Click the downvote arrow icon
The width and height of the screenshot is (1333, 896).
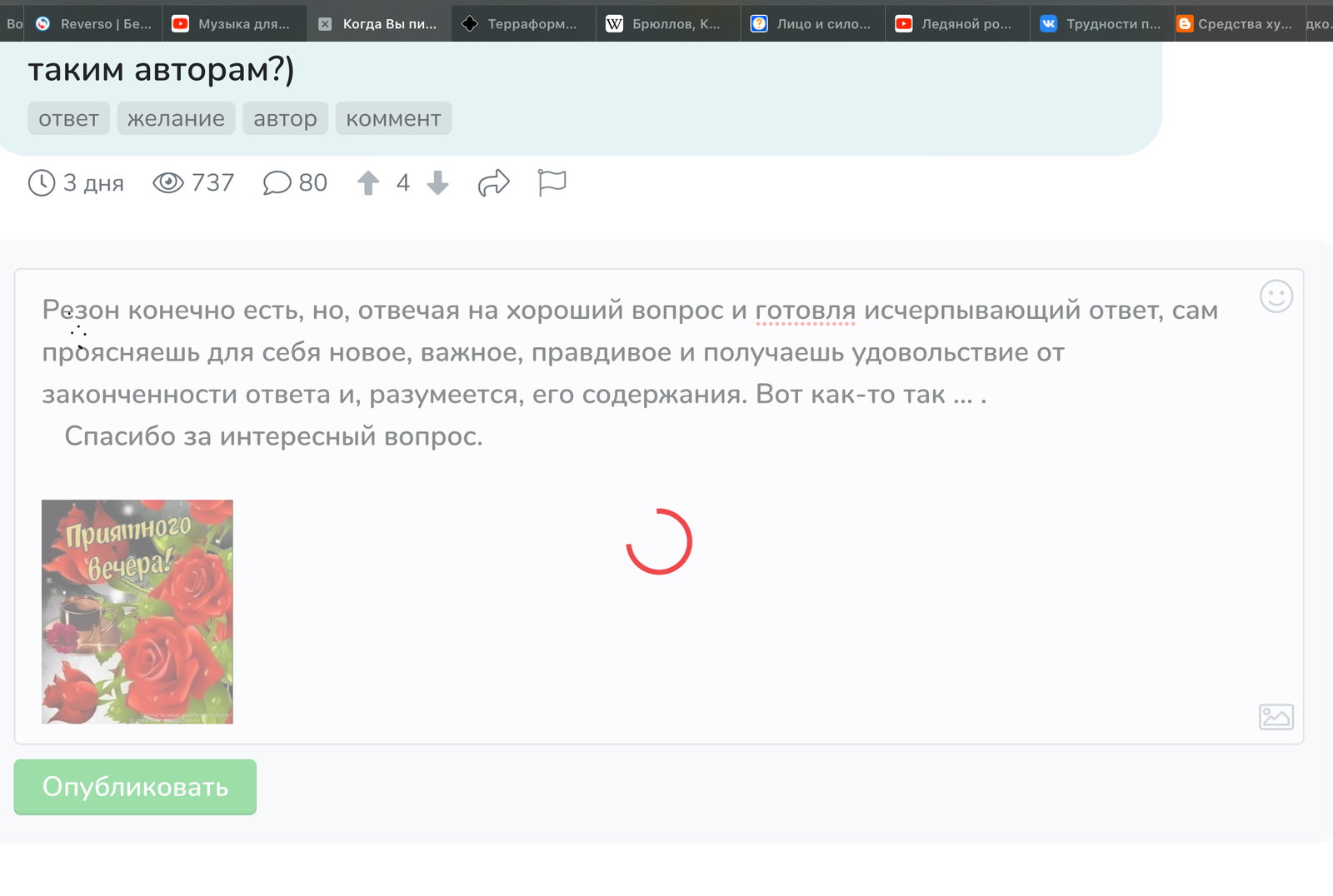tap(437, 182)
